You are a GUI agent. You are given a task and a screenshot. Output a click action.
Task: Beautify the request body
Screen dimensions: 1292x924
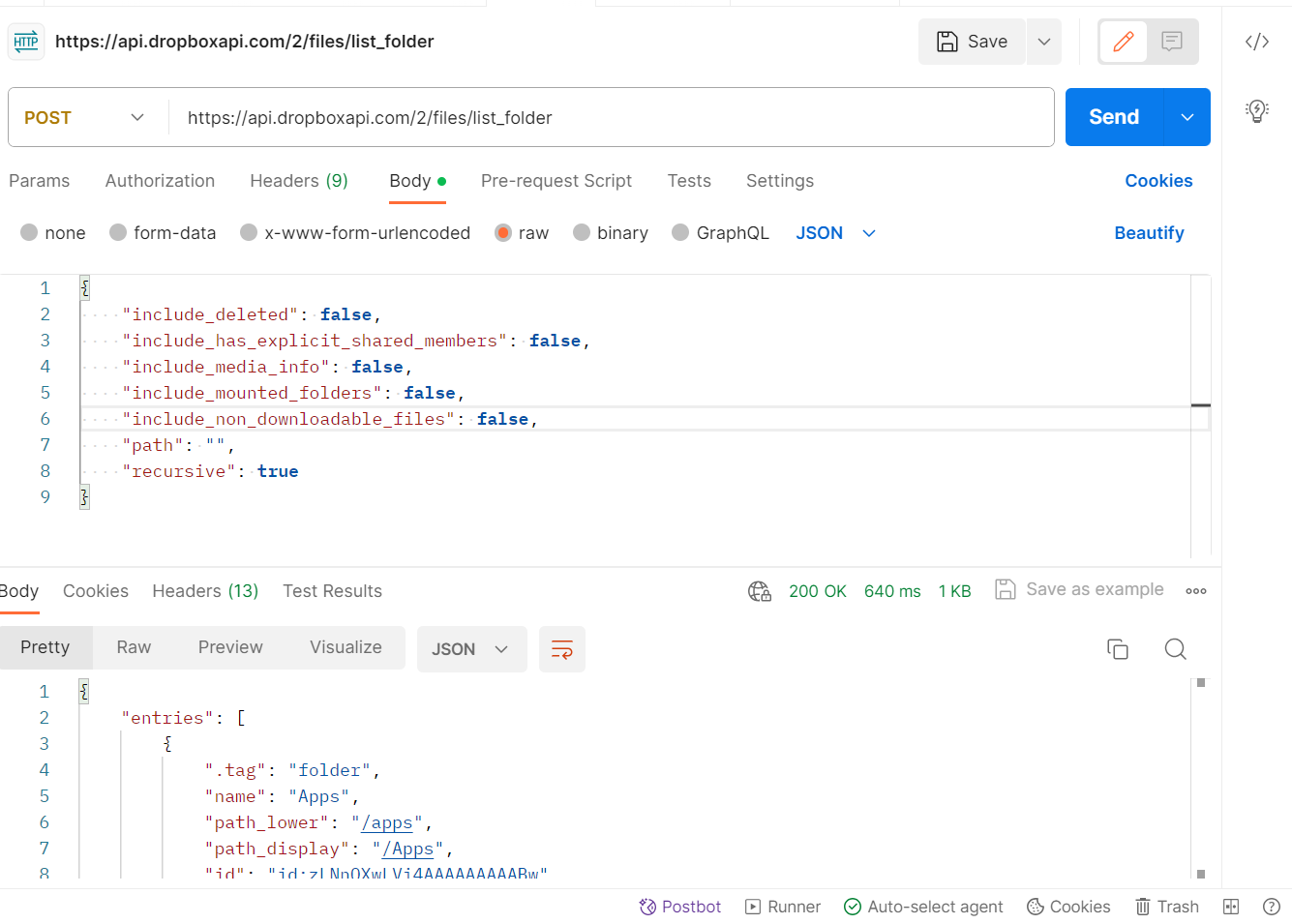[1149, 233]
